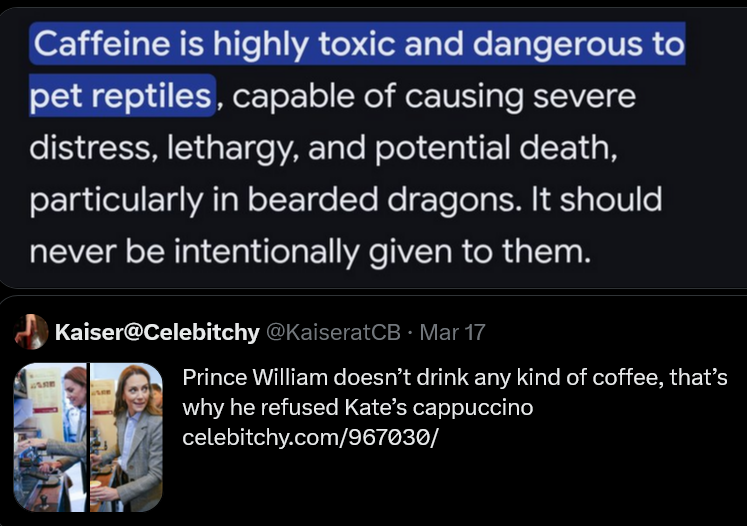Screen dimensions: 747x526
Task: Click the Kaiser@Celebitchy profile avatar
Action: [33, 331]
